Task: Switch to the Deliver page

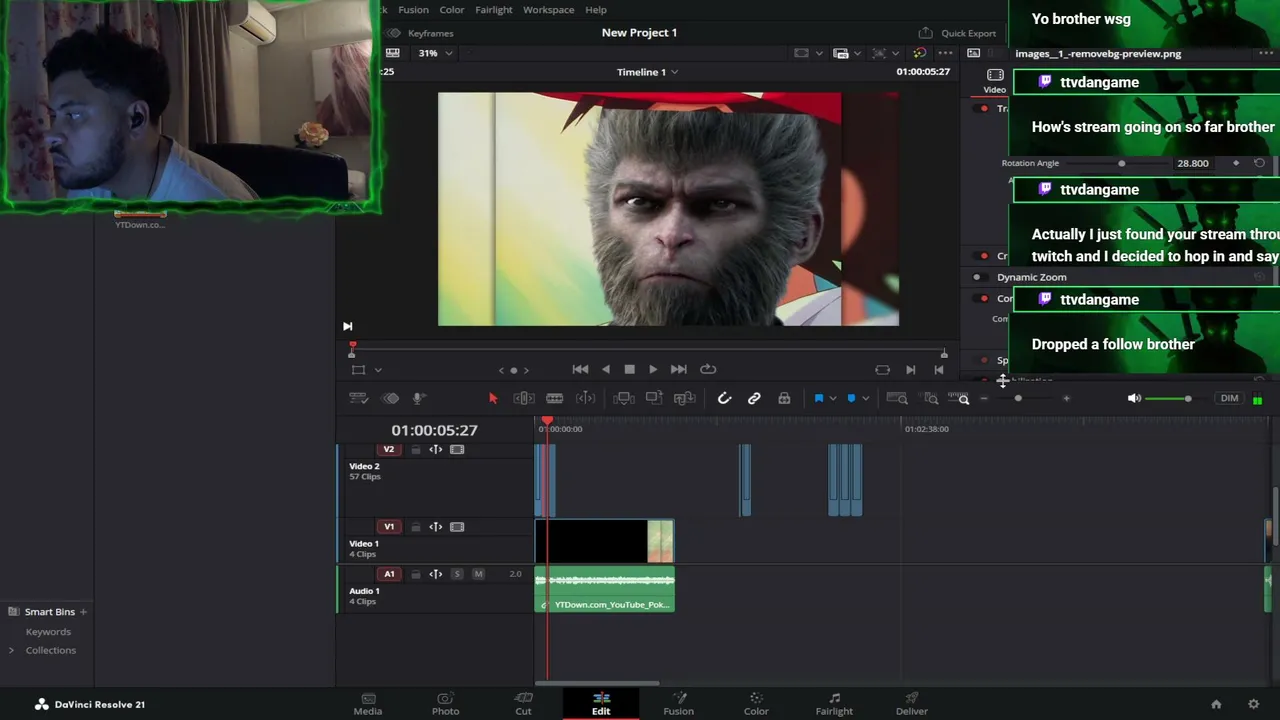Action: [911, 704]
